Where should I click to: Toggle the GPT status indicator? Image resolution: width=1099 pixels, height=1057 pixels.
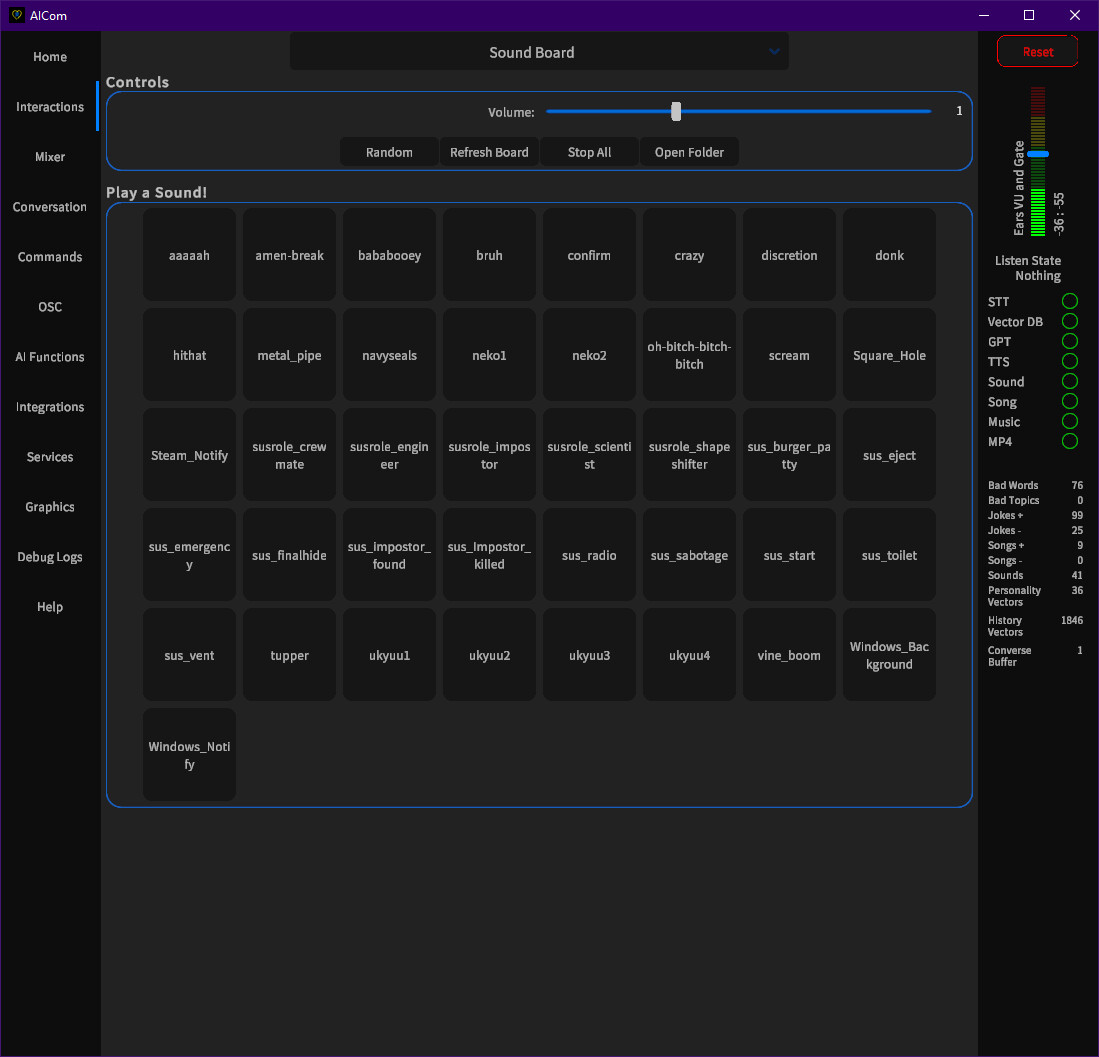click(x=1070, y=341)
